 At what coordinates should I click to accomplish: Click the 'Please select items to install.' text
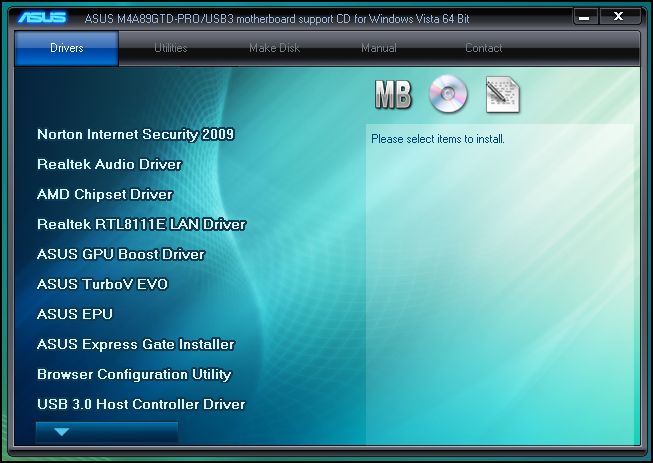pos(438,139)
